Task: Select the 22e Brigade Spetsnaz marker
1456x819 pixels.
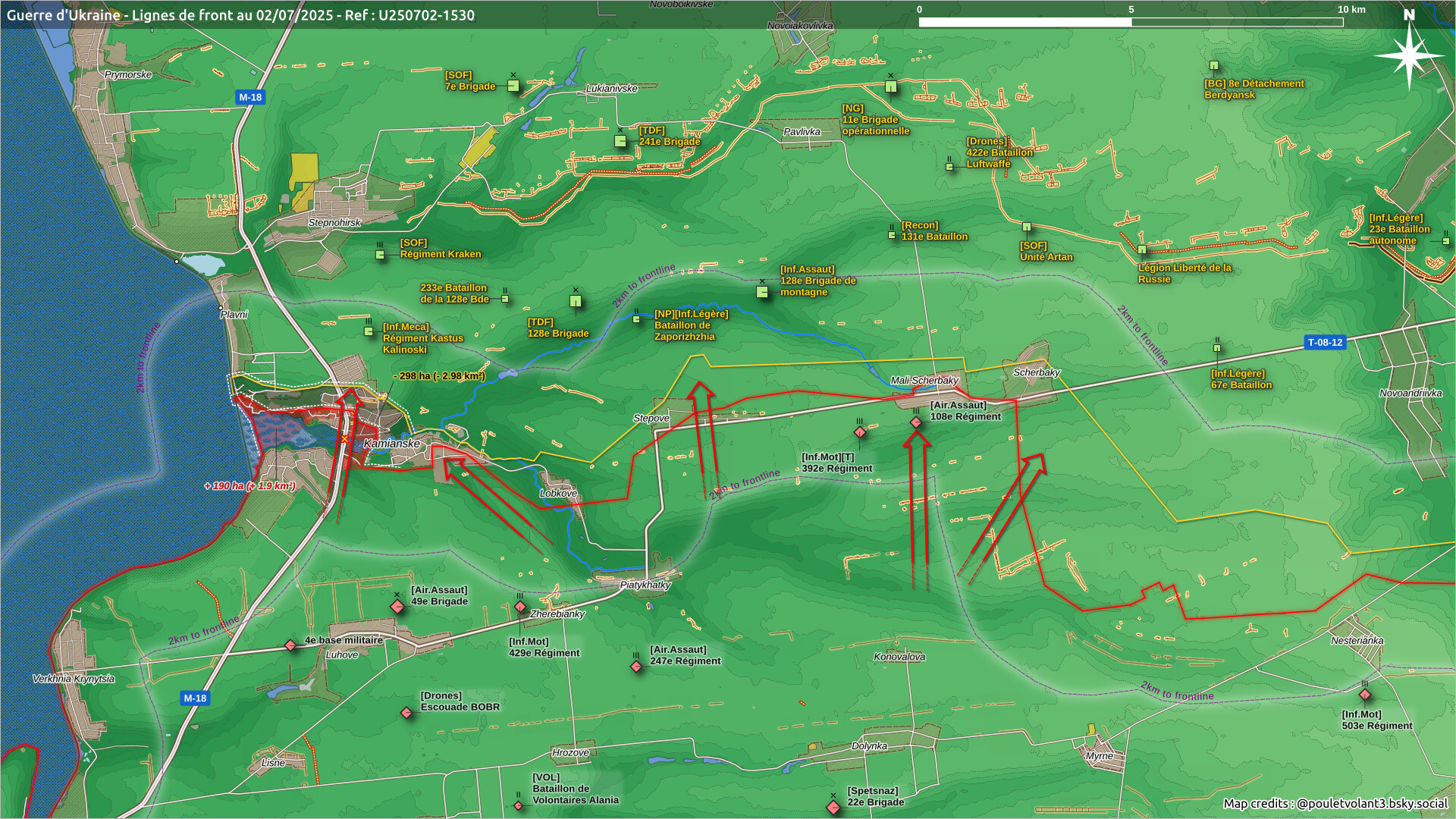Action: [833, 808]
